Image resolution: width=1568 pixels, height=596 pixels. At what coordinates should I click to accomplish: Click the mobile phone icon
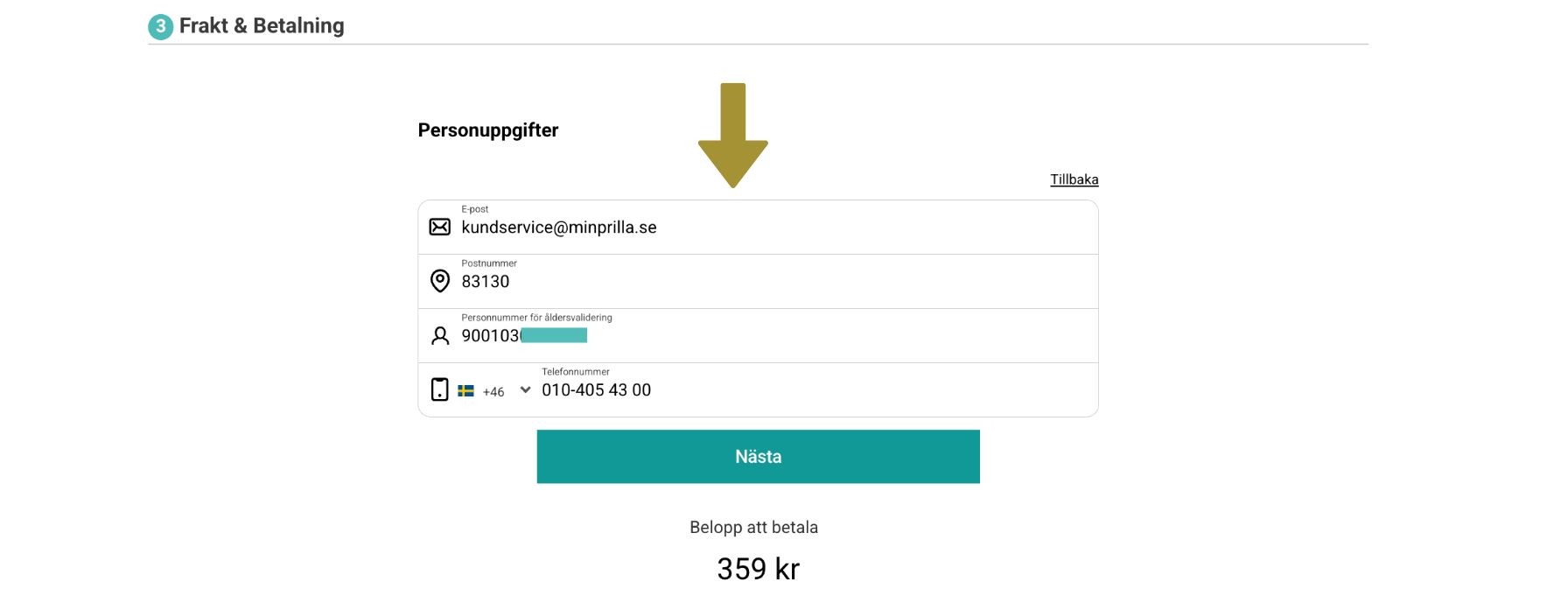pos(440,389)
